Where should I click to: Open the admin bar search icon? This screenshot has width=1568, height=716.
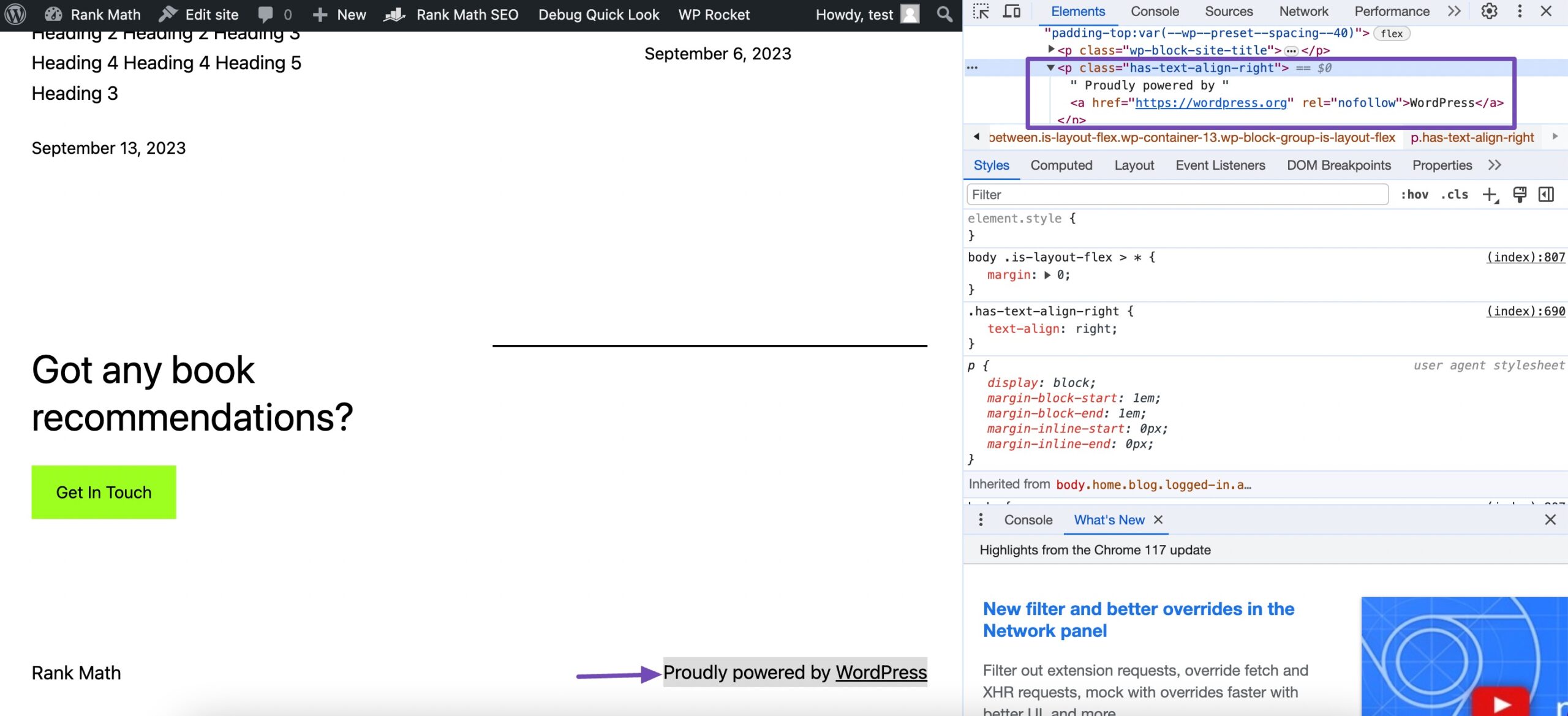[944, 13]
